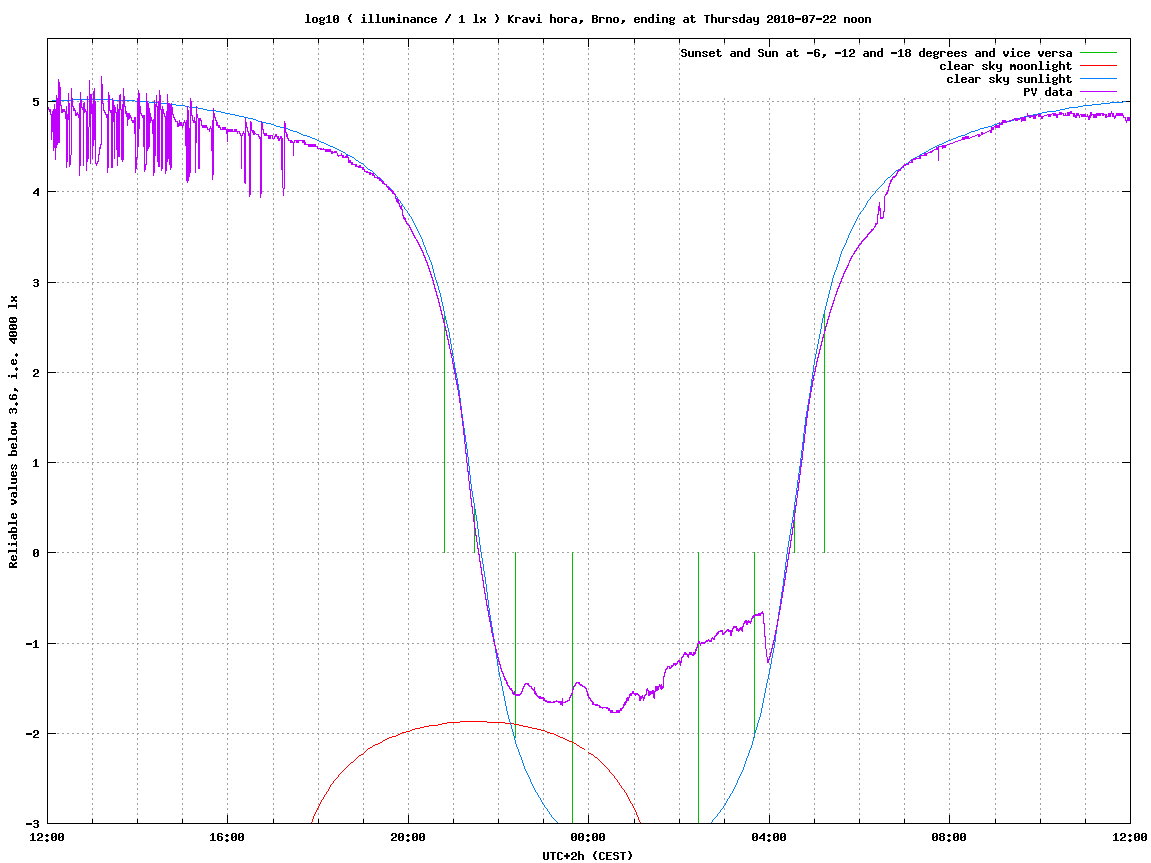
Task: Select the 'Sunset and Sun at -6' legend label
Action: 876,53
